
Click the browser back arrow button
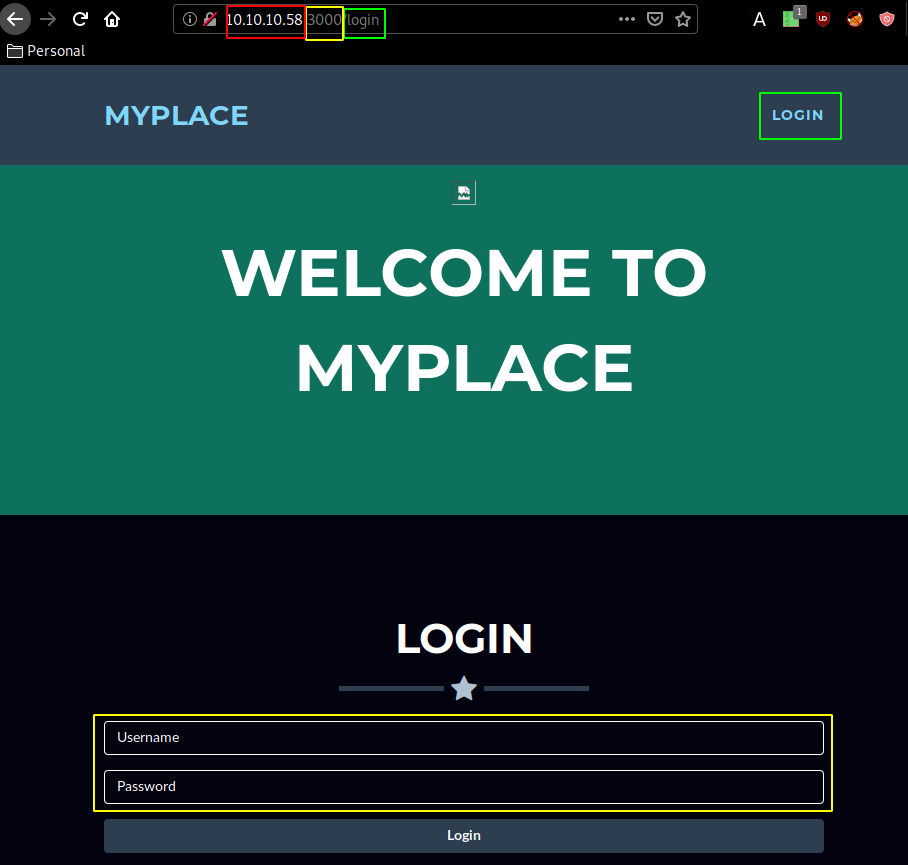coord(16,19)
